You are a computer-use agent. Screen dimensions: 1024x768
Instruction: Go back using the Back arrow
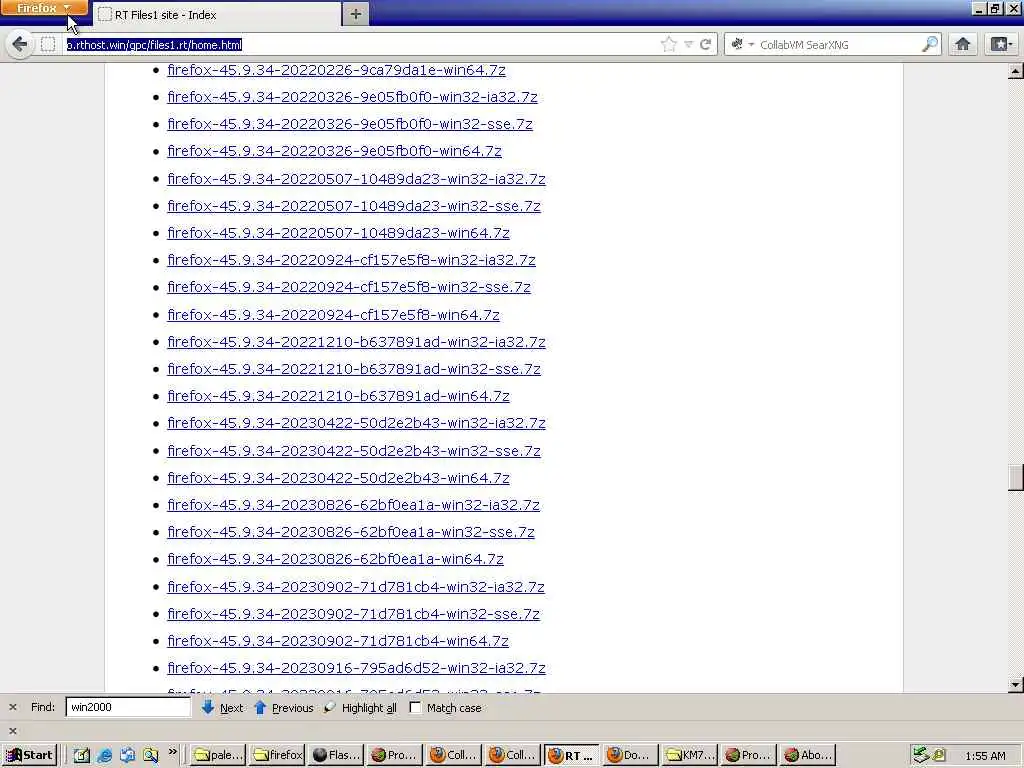pos(20,44)
